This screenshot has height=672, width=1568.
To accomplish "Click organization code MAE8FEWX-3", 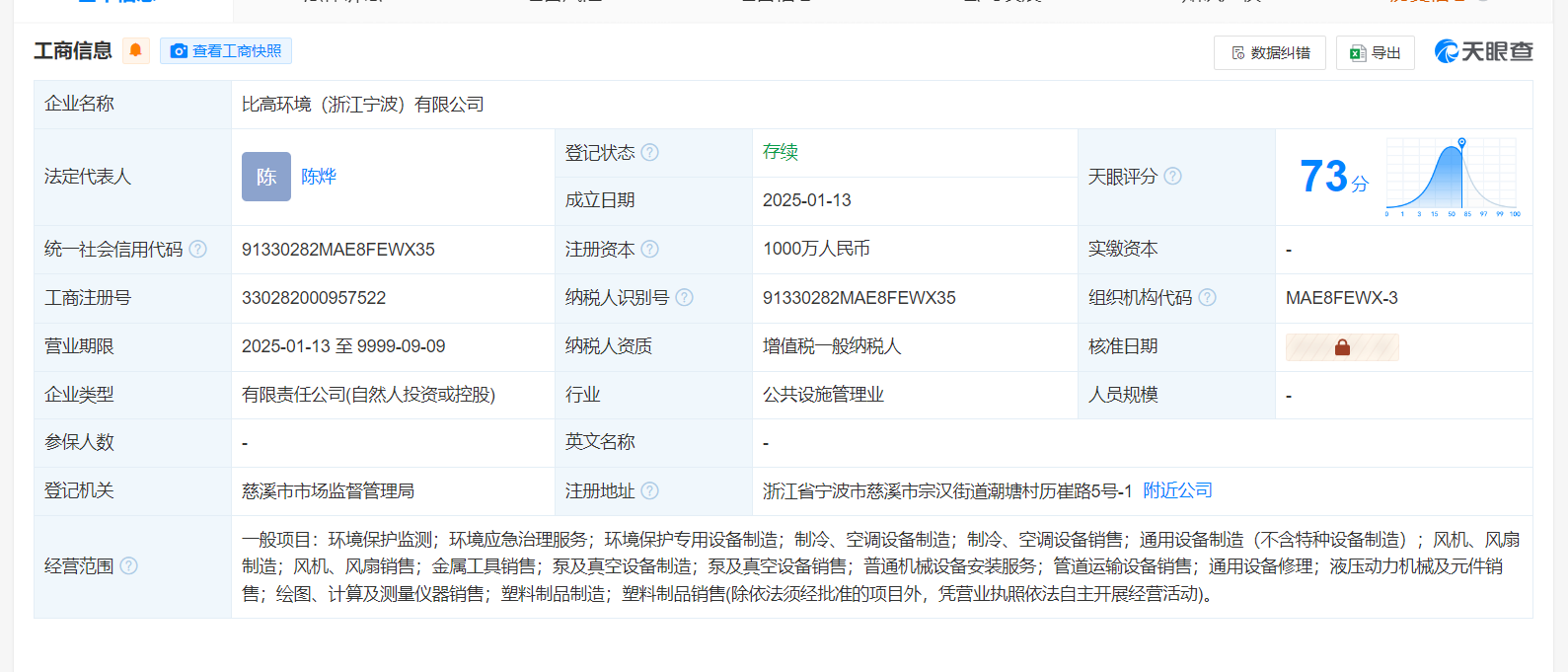I will [x=1342, y=298].
